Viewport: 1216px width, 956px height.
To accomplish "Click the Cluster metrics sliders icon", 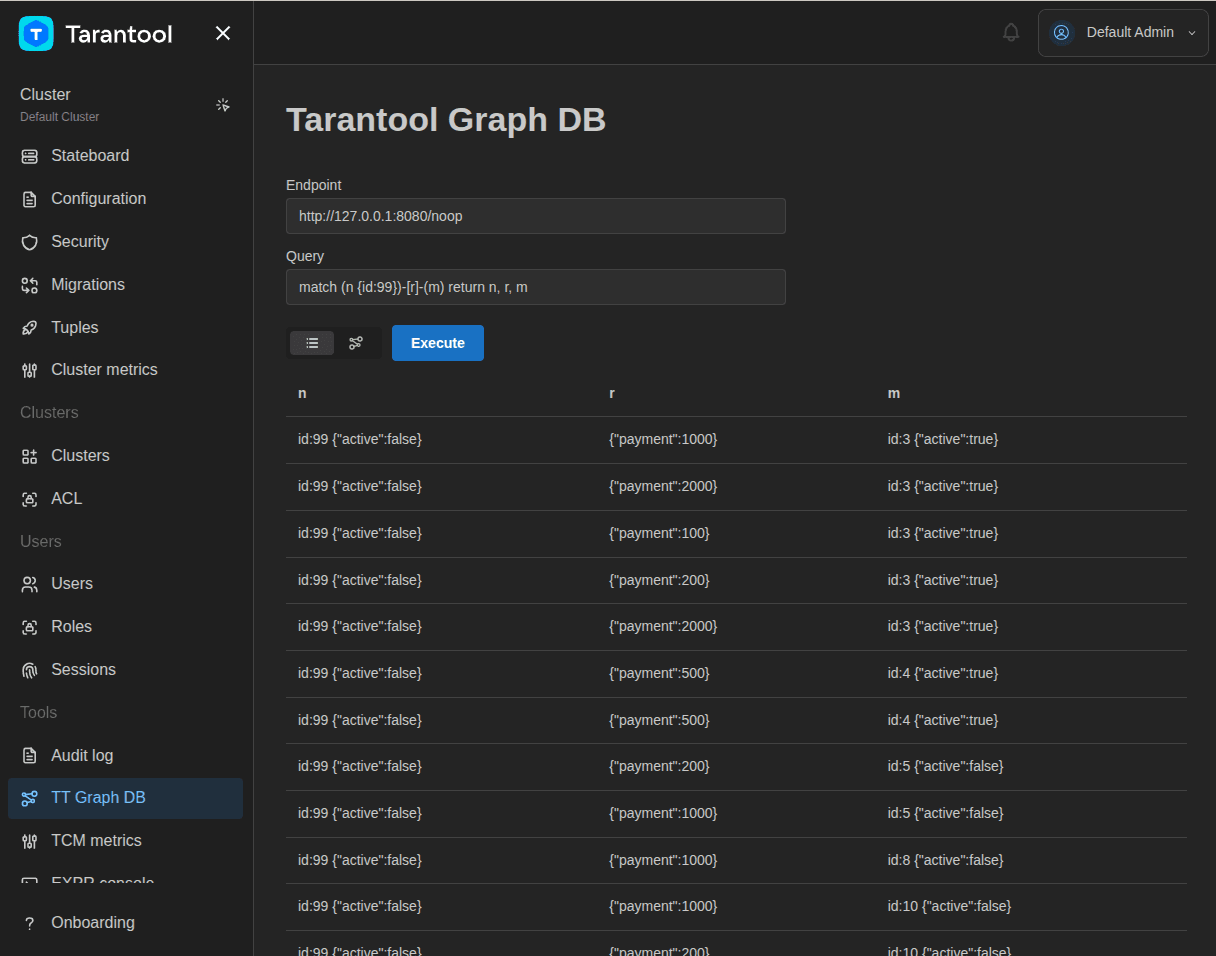I will pos(30,370).
